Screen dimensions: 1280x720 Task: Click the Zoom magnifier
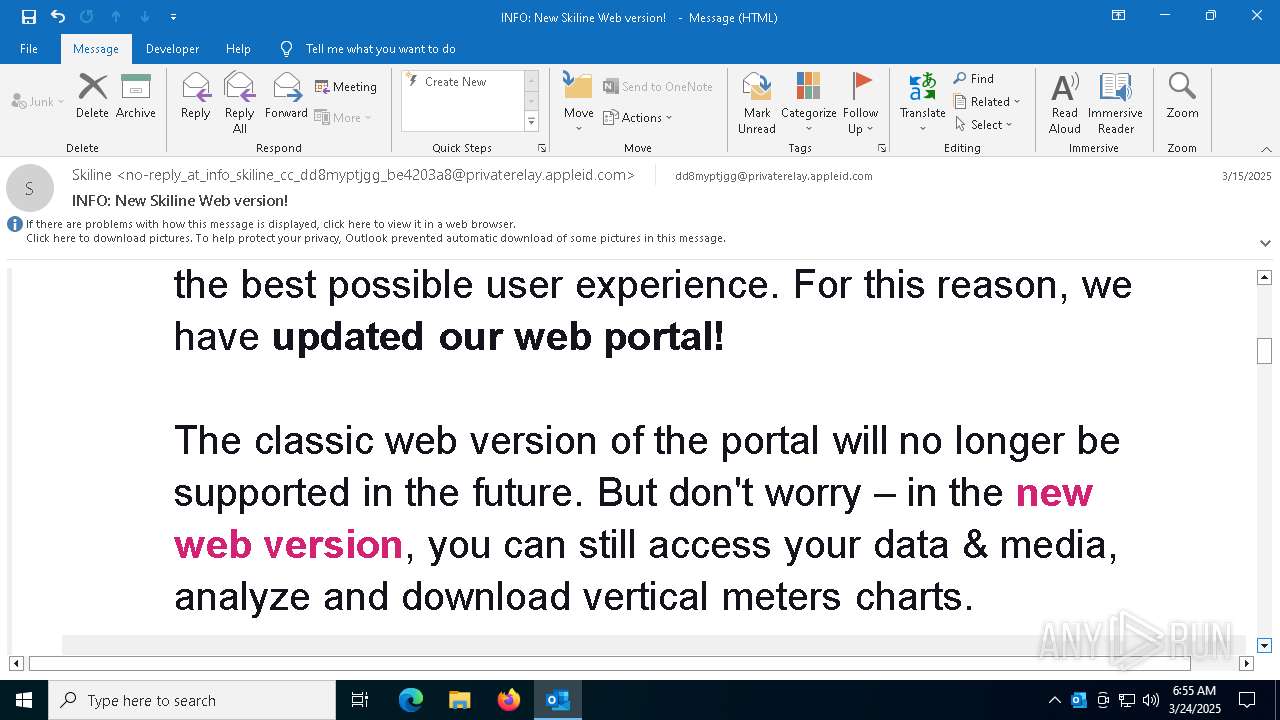1182,96
